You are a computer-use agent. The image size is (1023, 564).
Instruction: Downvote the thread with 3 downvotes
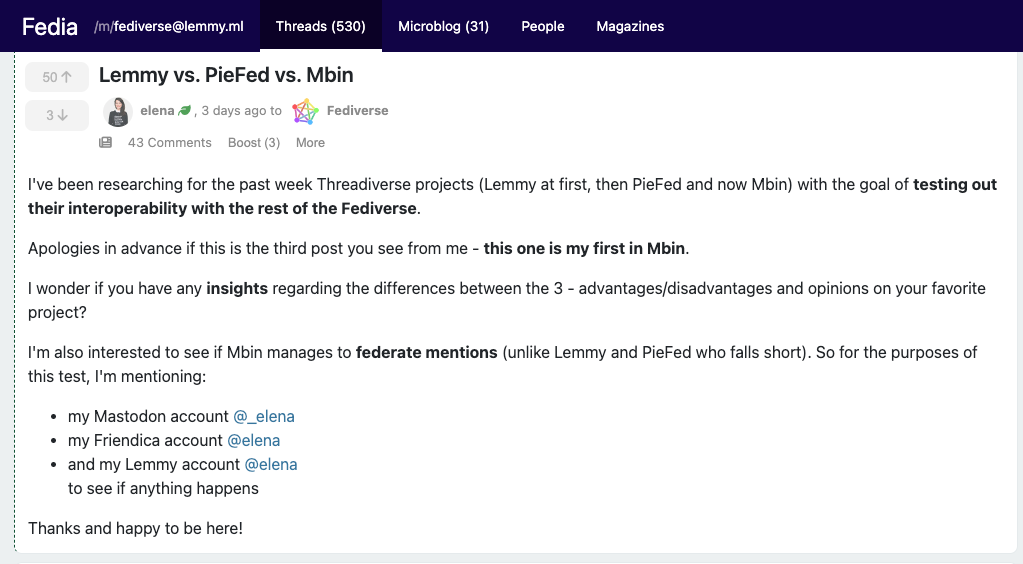coord(57,115)
